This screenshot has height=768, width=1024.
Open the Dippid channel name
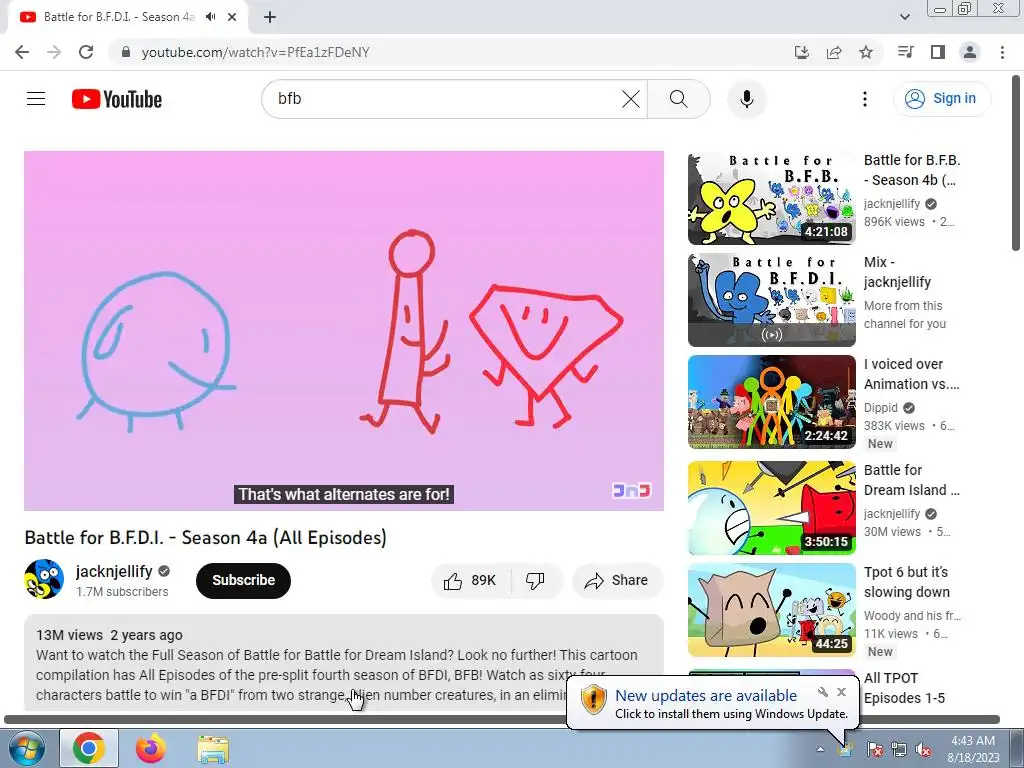coord(880,408)
